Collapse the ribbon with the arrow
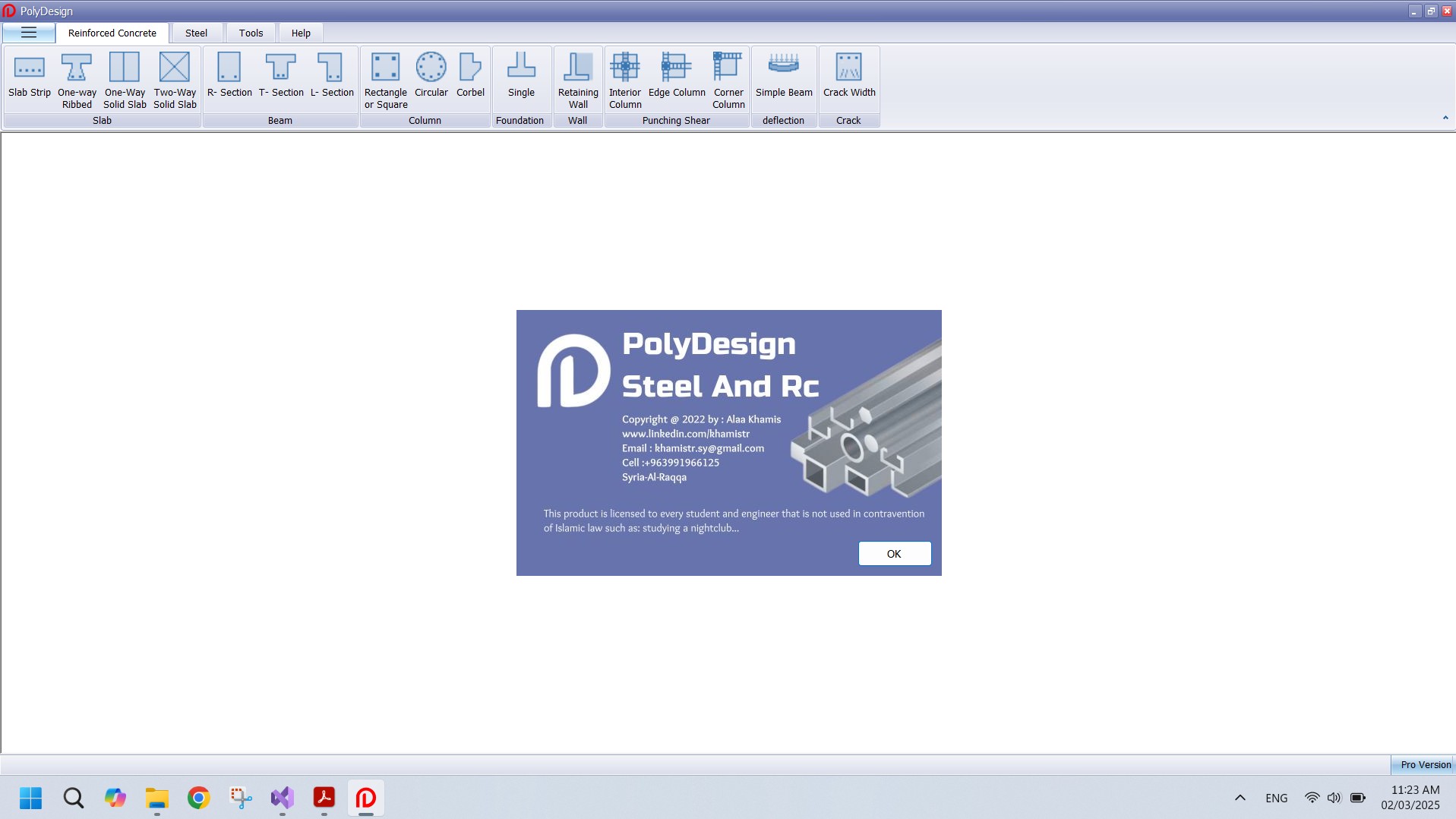 click(1445, 118)
